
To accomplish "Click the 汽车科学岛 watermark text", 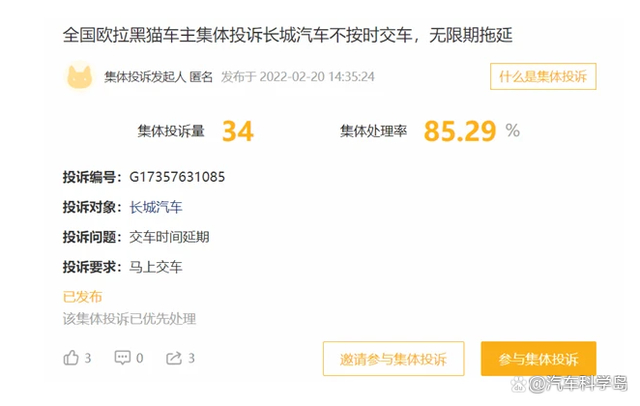I will click(588, 384).
